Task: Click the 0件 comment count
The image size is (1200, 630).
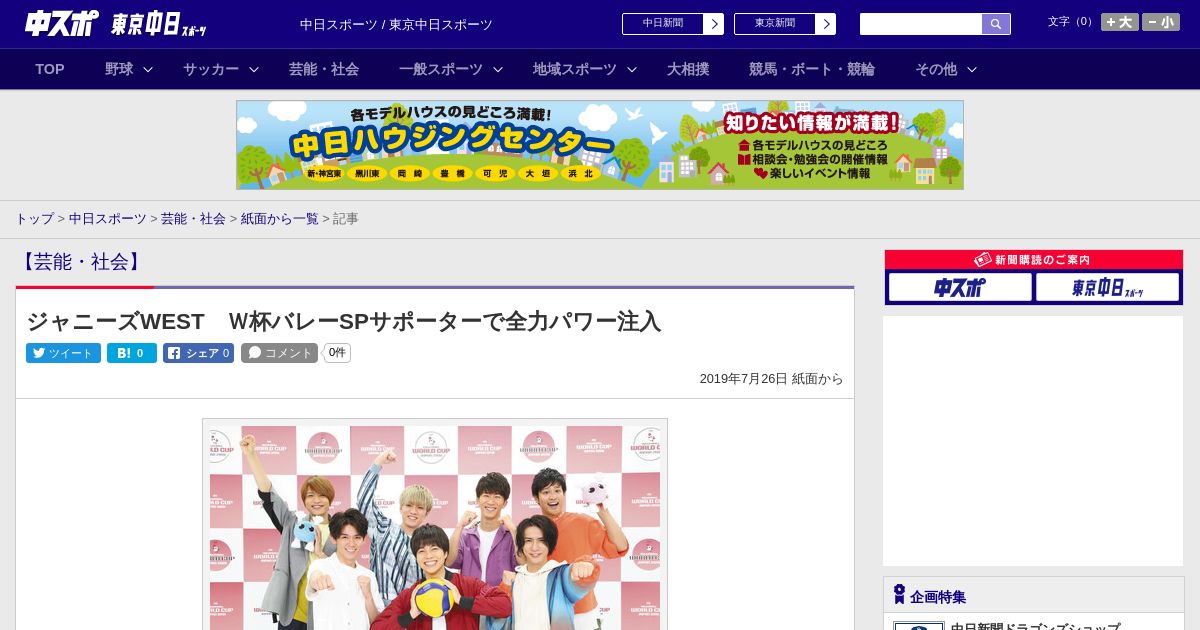Action: [x=337, y=353]
